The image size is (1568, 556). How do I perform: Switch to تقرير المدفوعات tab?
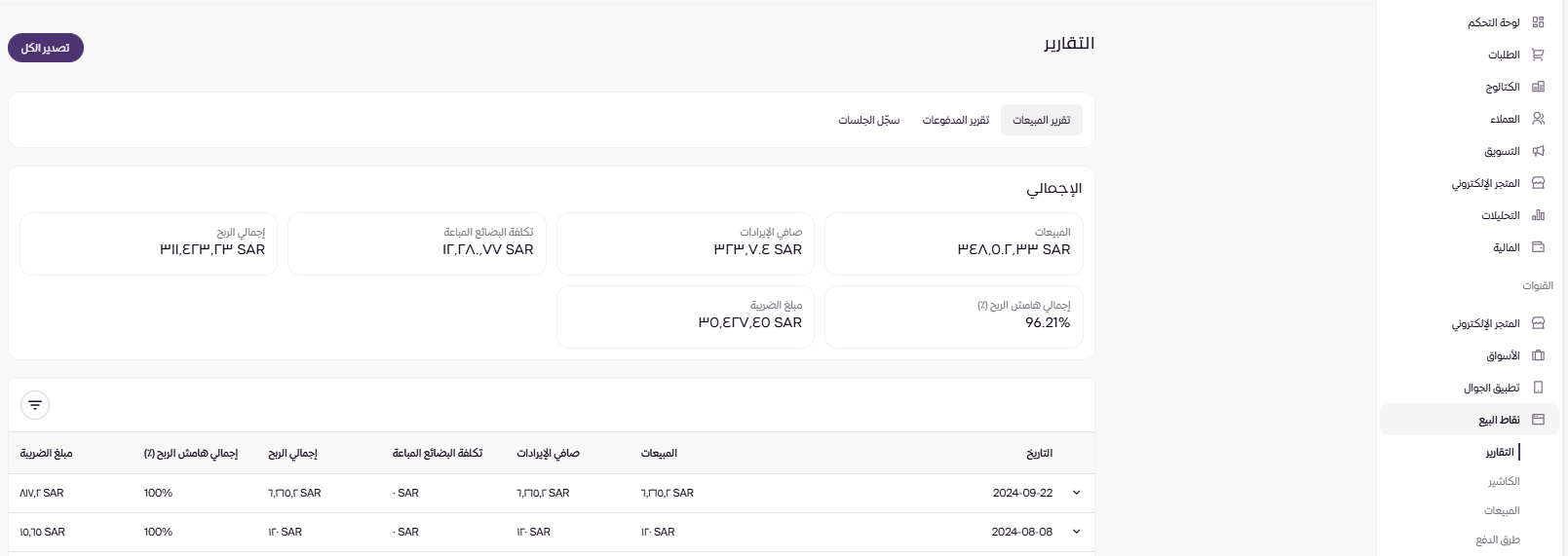coord(955,120)
